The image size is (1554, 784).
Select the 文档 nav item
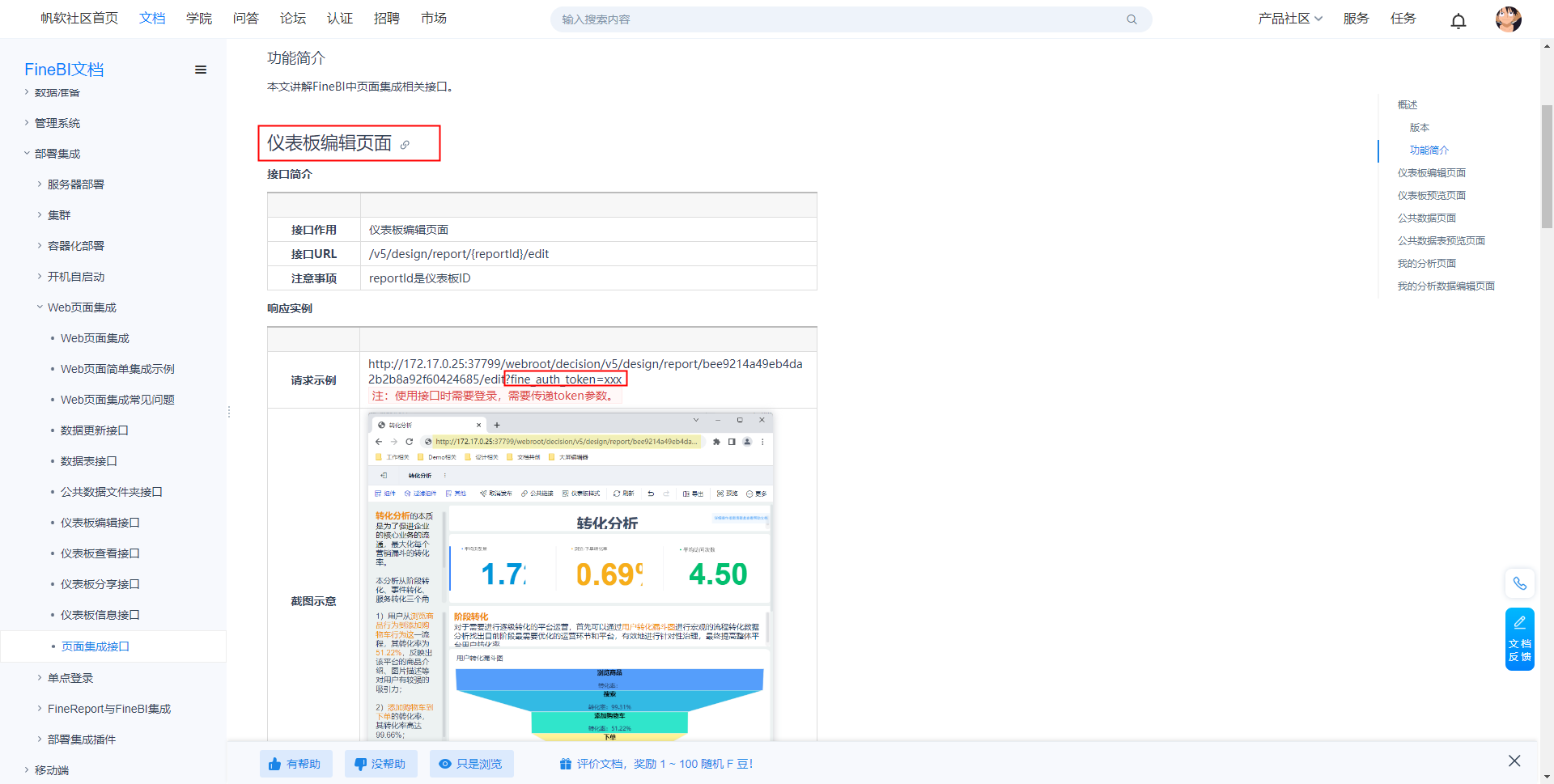click(x=152, y=19)
